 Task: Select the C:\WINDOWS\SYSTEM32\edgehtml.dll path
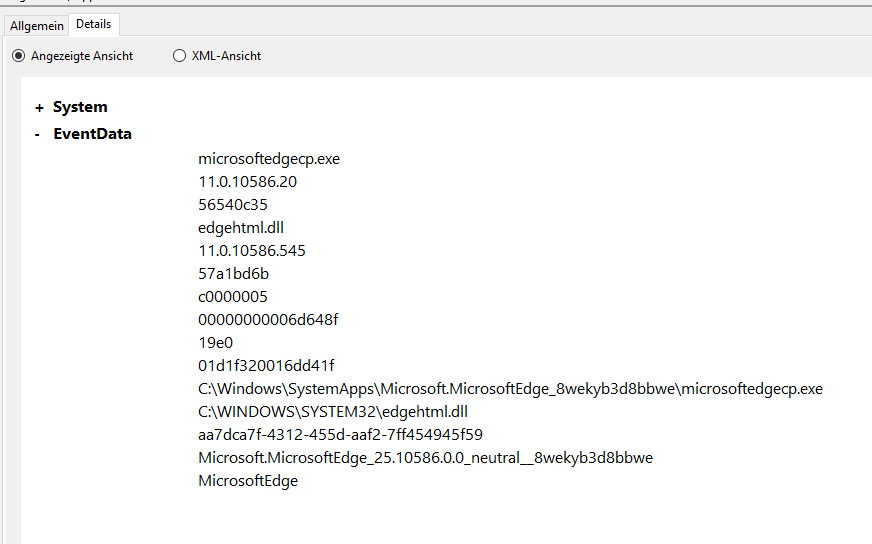(333, 412)
